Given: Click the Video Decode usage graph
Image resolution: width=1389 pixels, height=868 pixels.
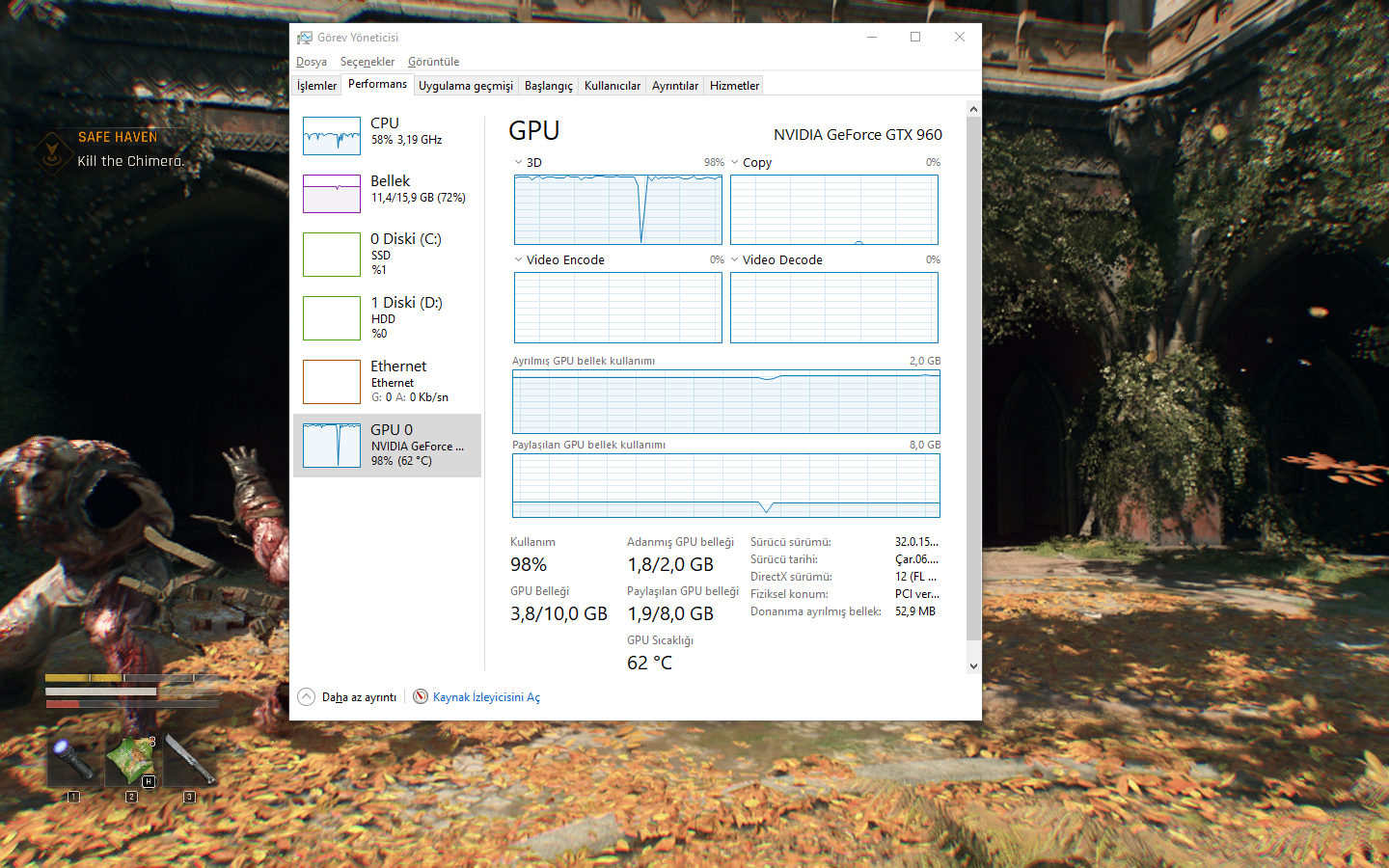Looking at the screenshot, I should pos(834,308).
